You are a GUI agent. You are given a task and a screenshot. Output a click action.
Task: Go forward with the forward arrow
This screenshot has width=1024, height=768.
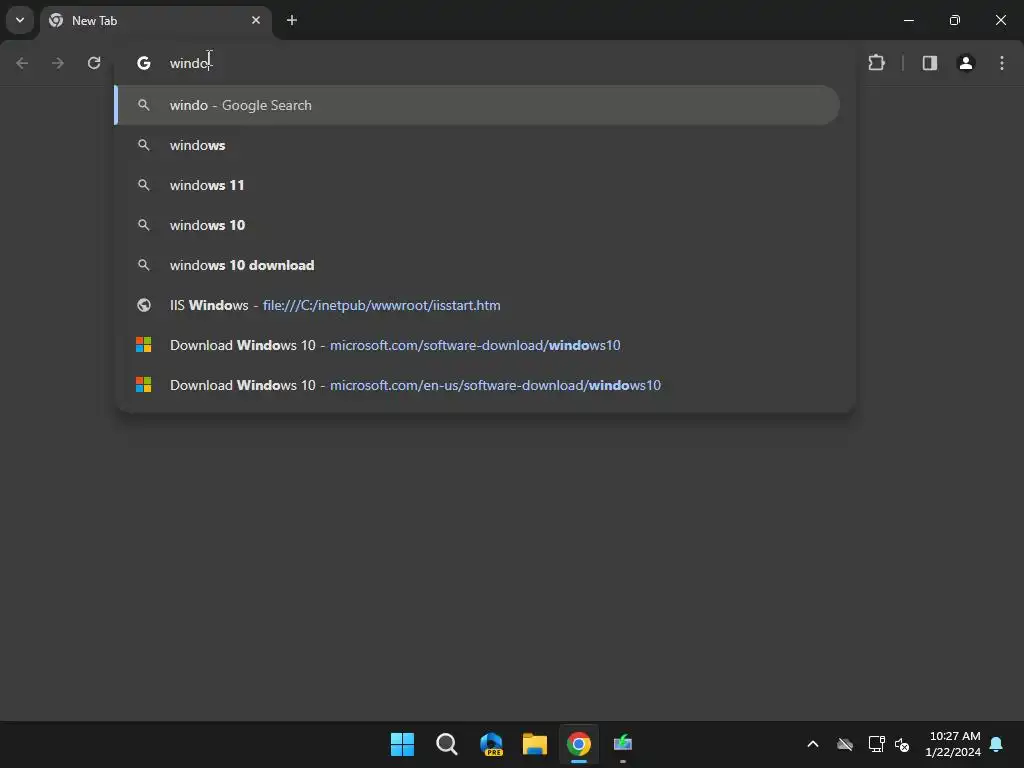coord(58,63)
